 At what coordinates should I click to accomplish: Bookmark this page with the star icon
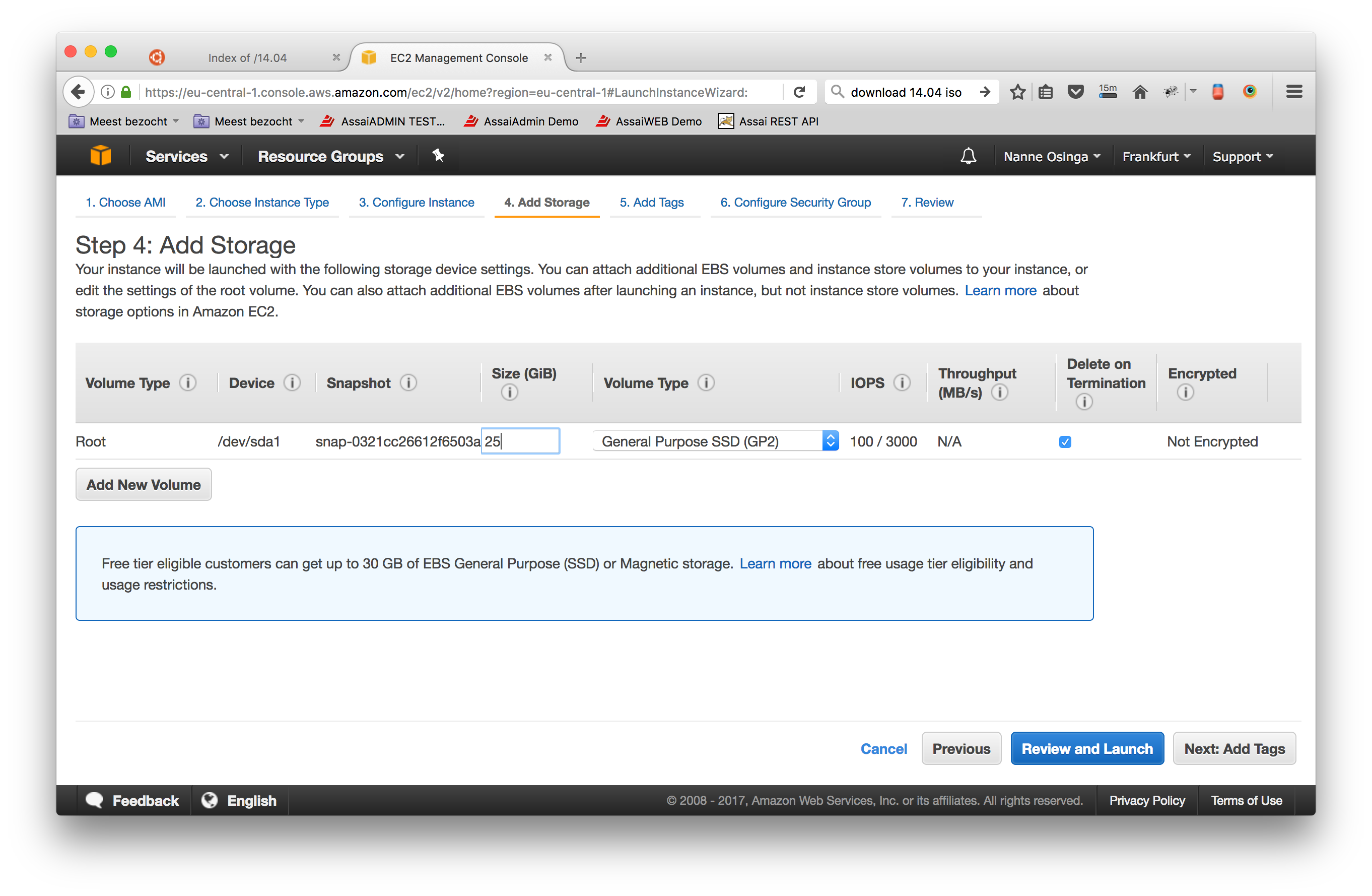(1017, 92)
